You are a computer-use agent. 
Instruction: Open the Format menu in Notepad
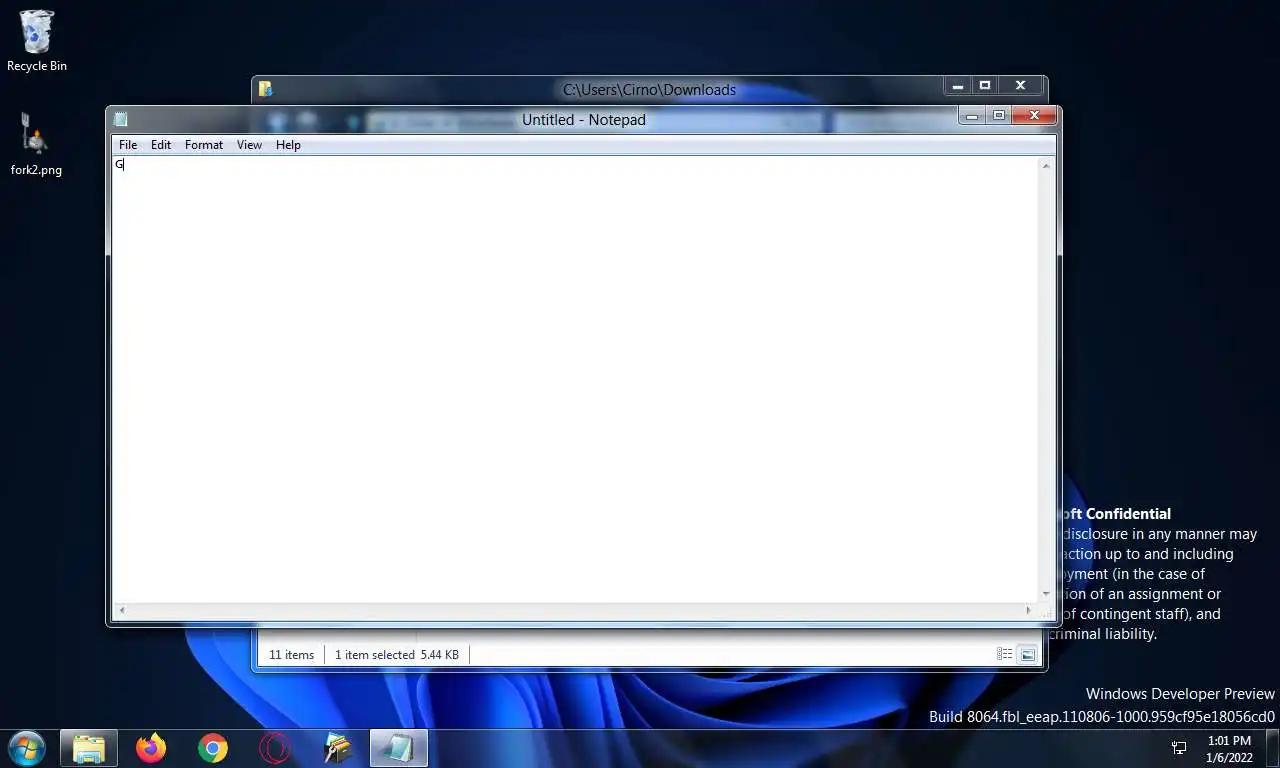pos(204,145)
